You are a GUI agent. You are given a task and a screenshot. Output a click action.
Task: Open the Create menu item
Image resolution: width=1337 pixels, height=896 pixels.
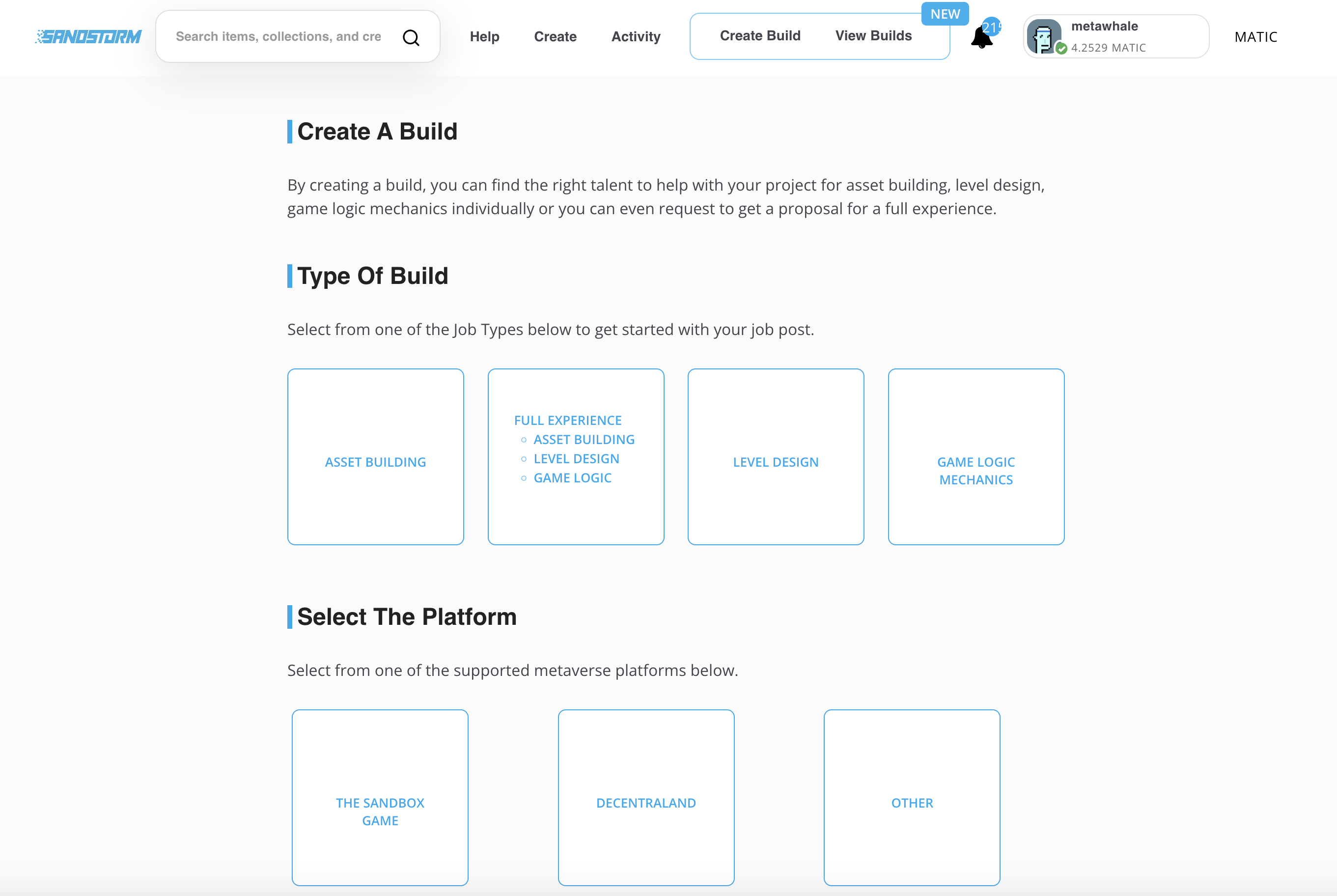pyautogui.click(x=555, y=37)
